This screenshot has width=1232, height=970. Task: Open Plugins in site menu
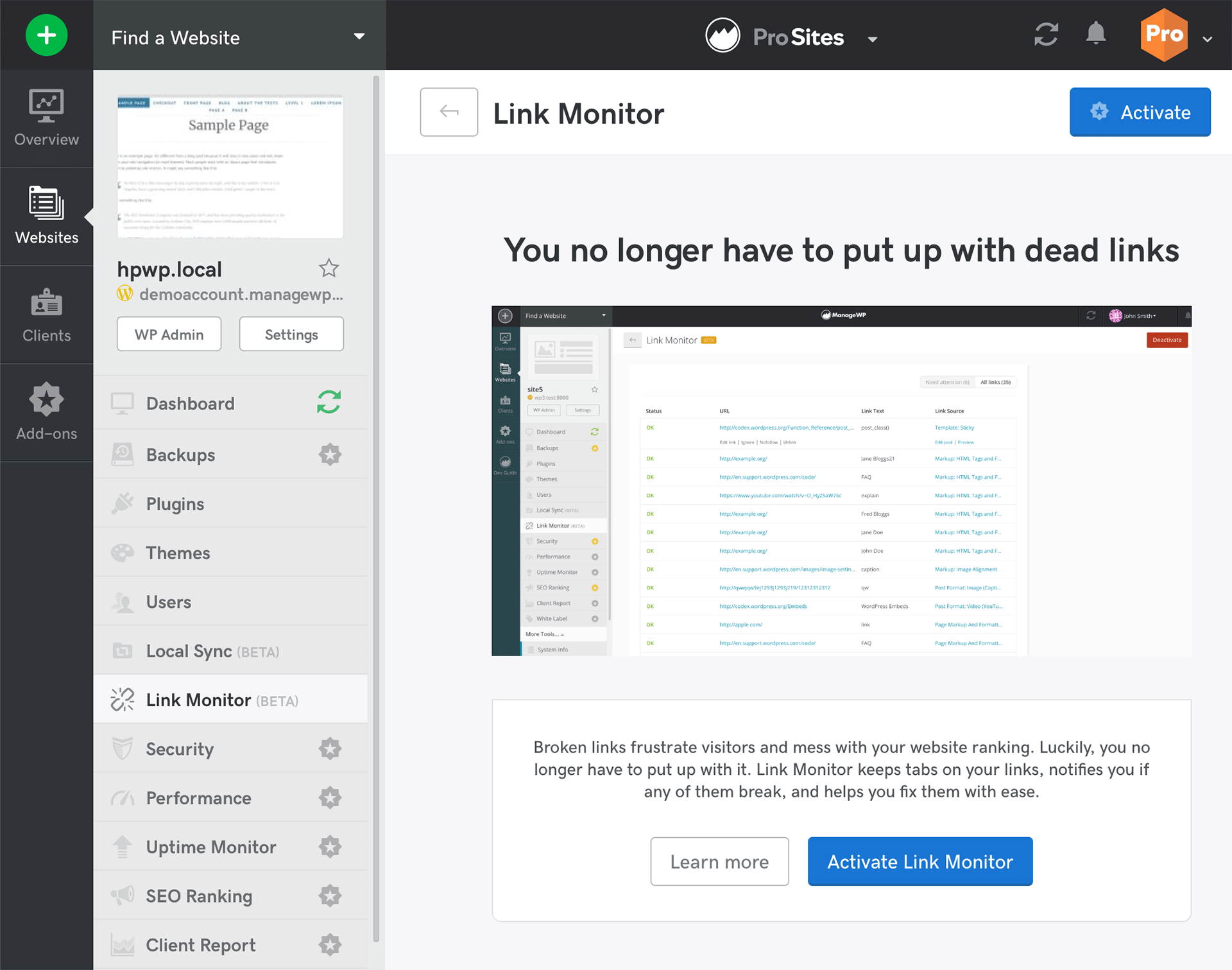coord(230,503)
